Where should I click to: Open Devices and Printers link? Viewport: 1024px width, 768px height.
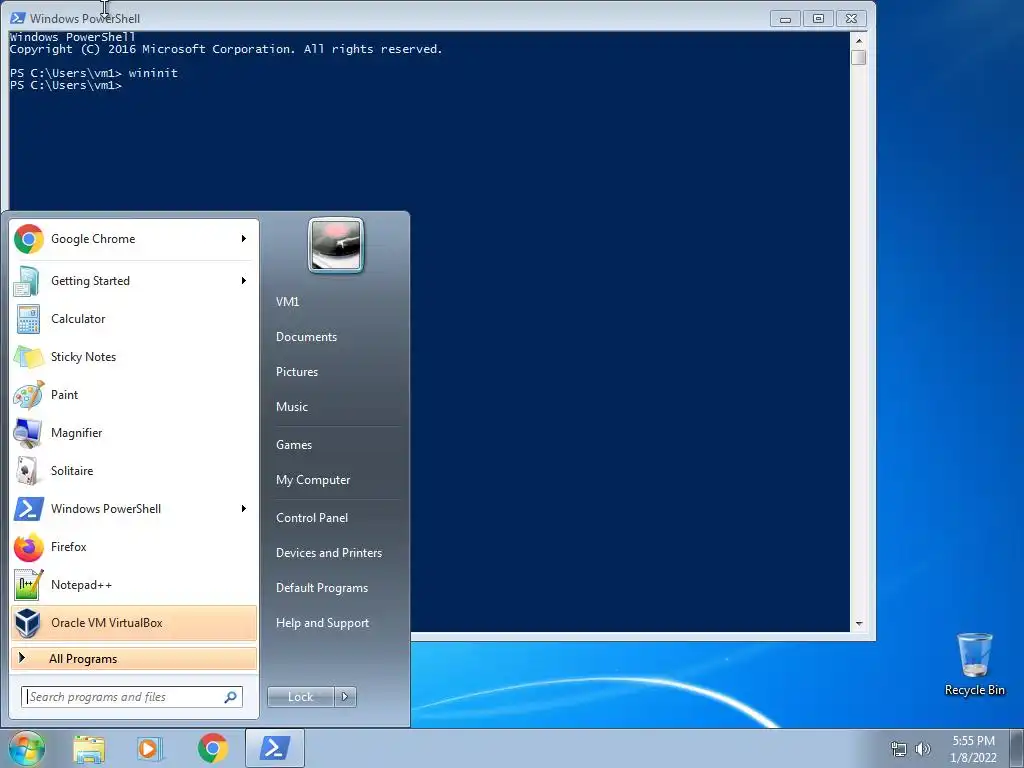[x=329, y=552]
